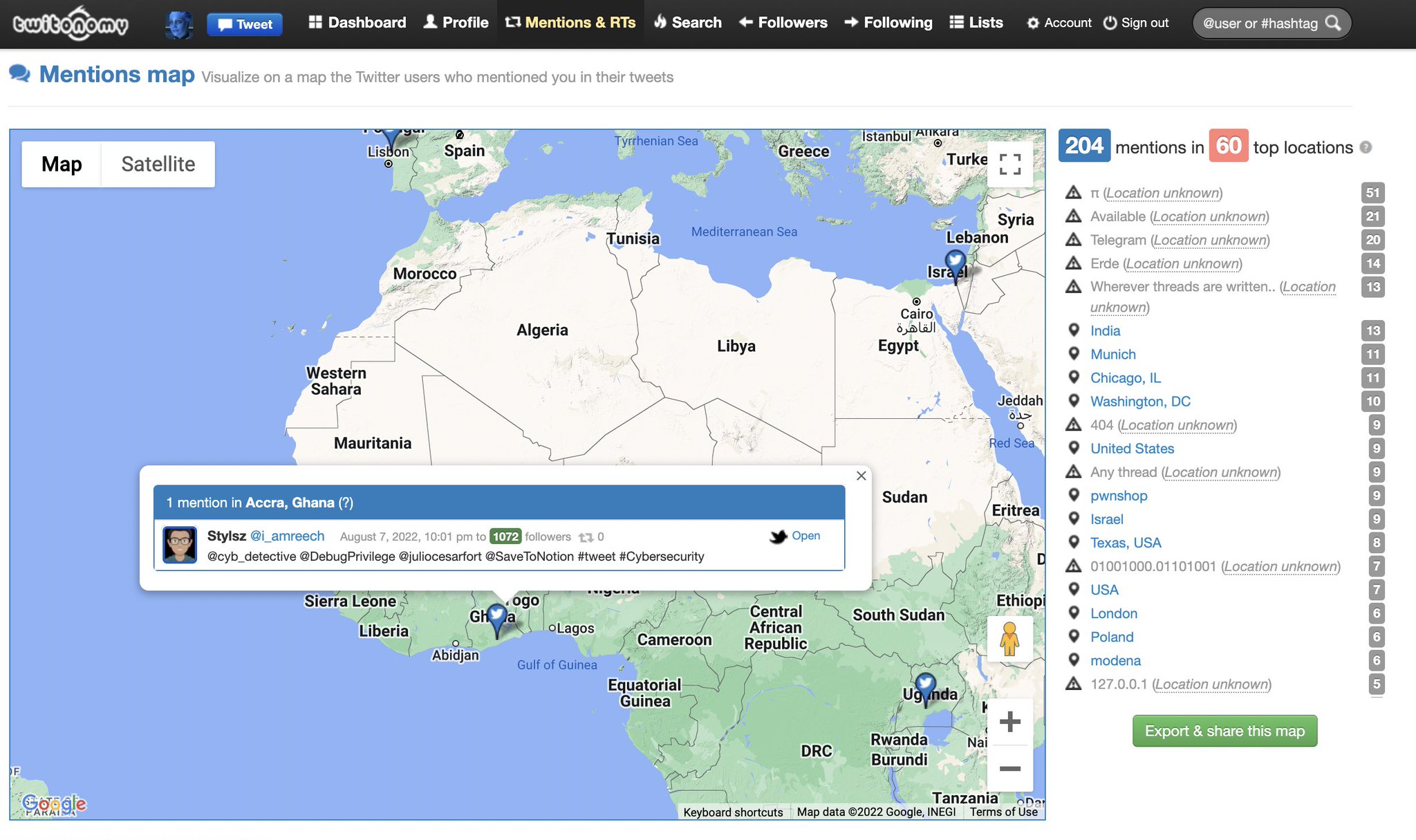The image size is (1416, 840).
Task: Switch the map back to Map view
Action: 62,164
